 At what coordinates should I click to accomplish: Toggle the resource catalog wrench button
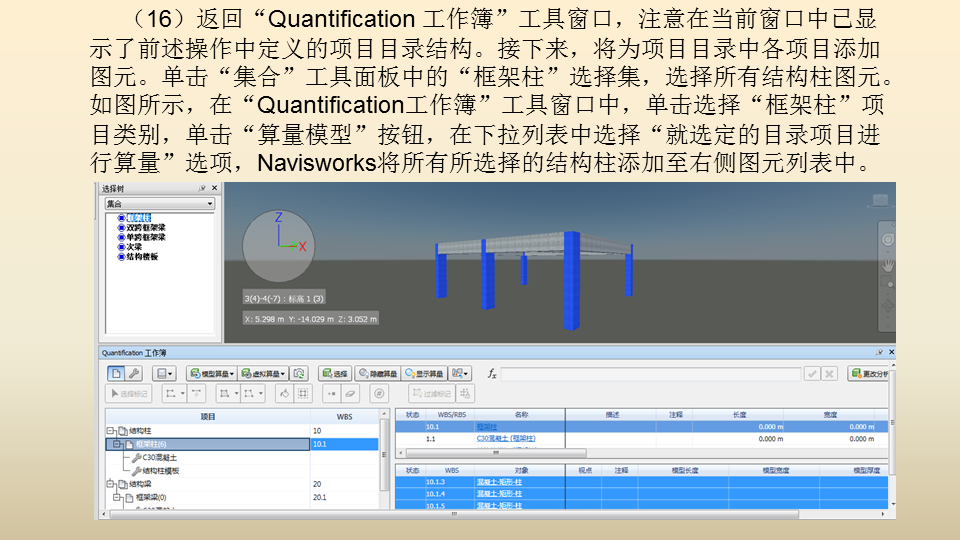pyautogui.click(x=134, y=373)
